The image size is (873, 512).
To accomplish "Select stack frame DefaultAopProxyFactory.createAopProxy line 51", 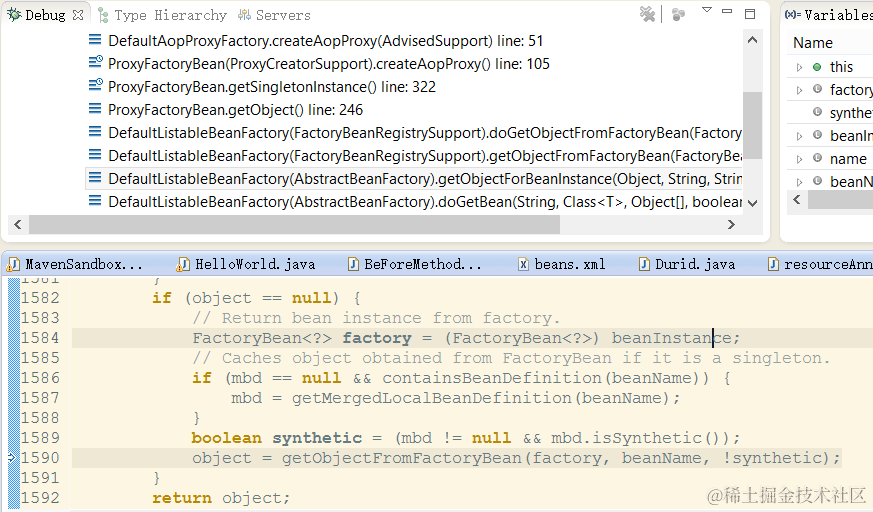I will pyautogui.click(x=326, y=41).
